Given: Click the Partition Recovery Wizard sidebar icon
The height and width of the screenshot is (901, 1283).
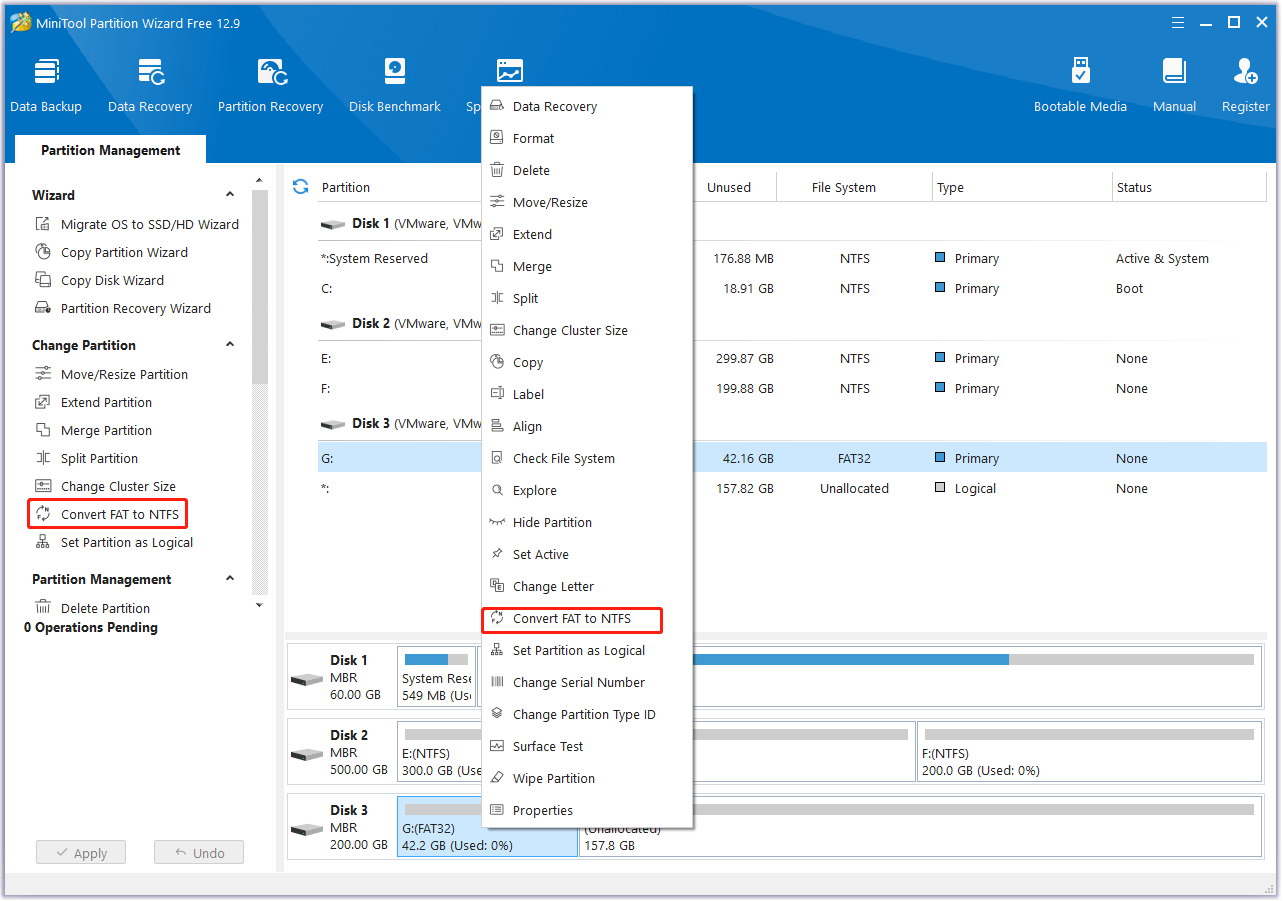Looking at the screenshot, I should [x=43, y=308].
